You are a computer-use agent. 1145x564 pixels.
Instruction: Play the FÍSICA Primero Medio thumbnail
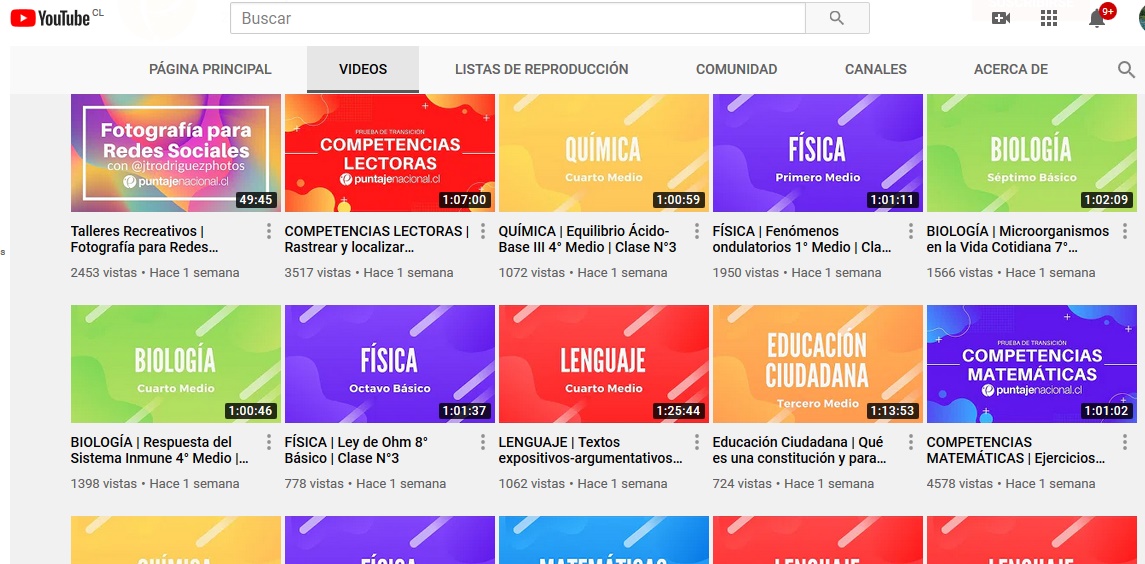coord(817,153)
